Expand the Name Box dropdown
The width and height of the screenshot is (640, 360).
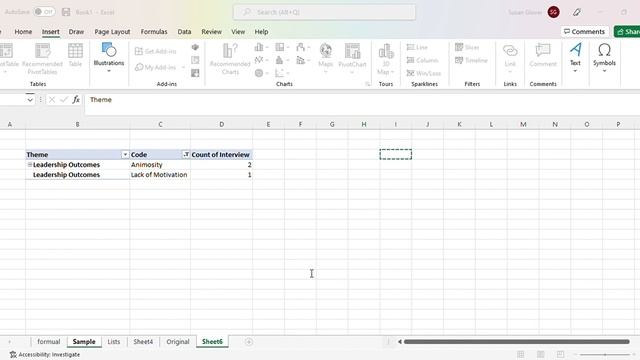pyautogui.click(x=30, y=100)
